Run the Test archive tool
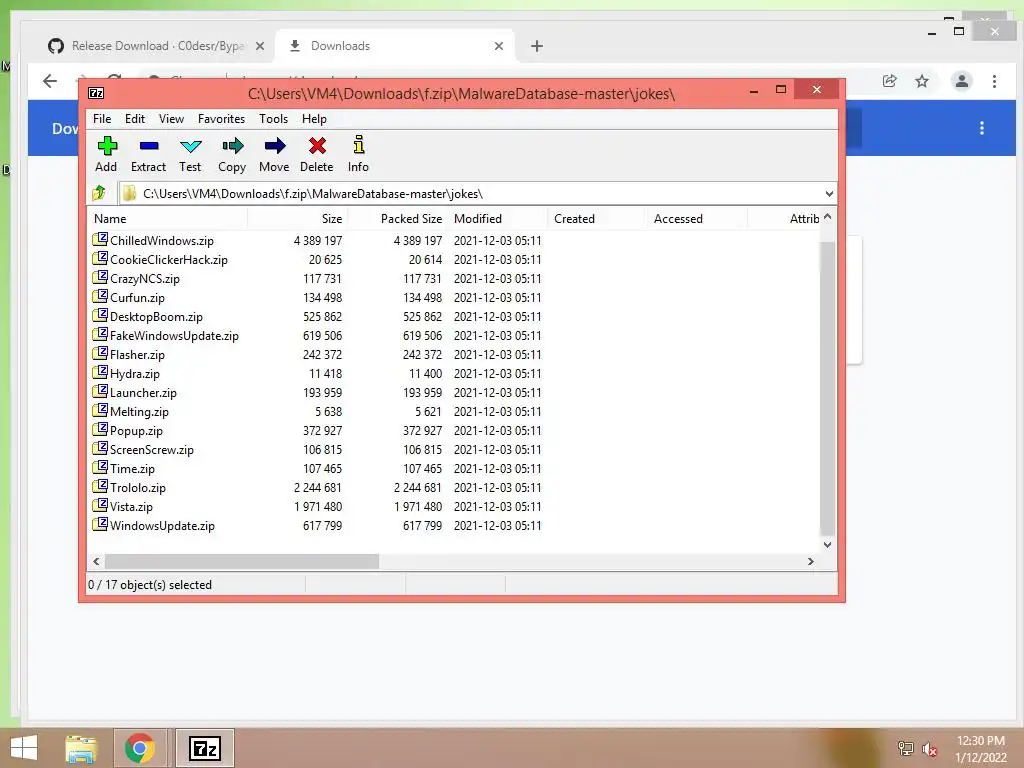This screenshot has height=768, width=1024. pos(190,155)
